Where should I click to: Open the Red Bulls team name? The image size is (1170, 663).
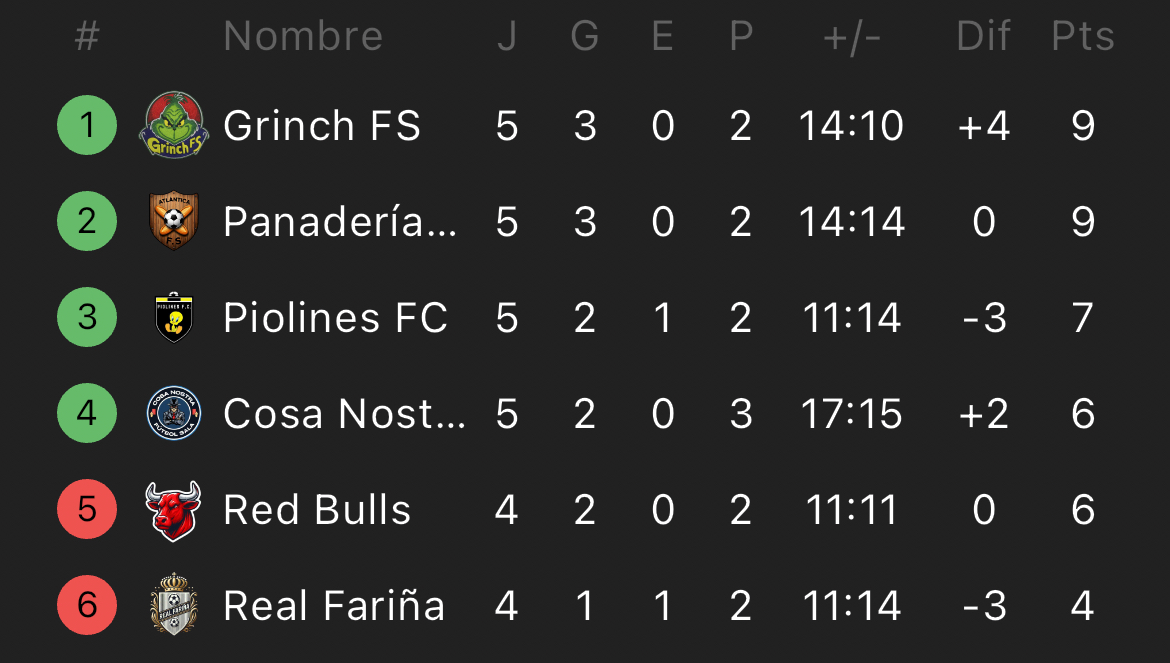(x=317, y=510)
